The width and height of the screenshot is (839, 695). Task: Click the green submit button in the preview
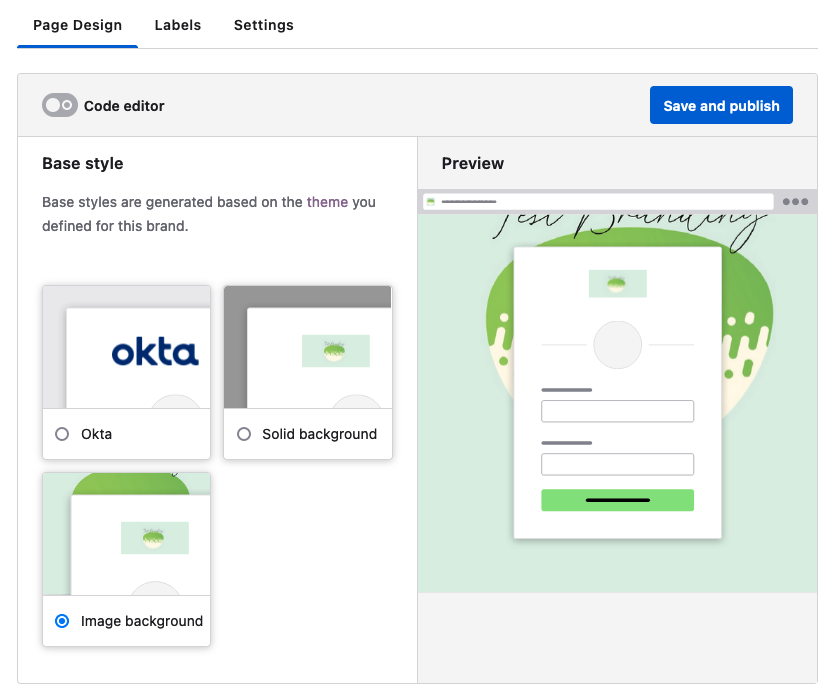(617, 499)
